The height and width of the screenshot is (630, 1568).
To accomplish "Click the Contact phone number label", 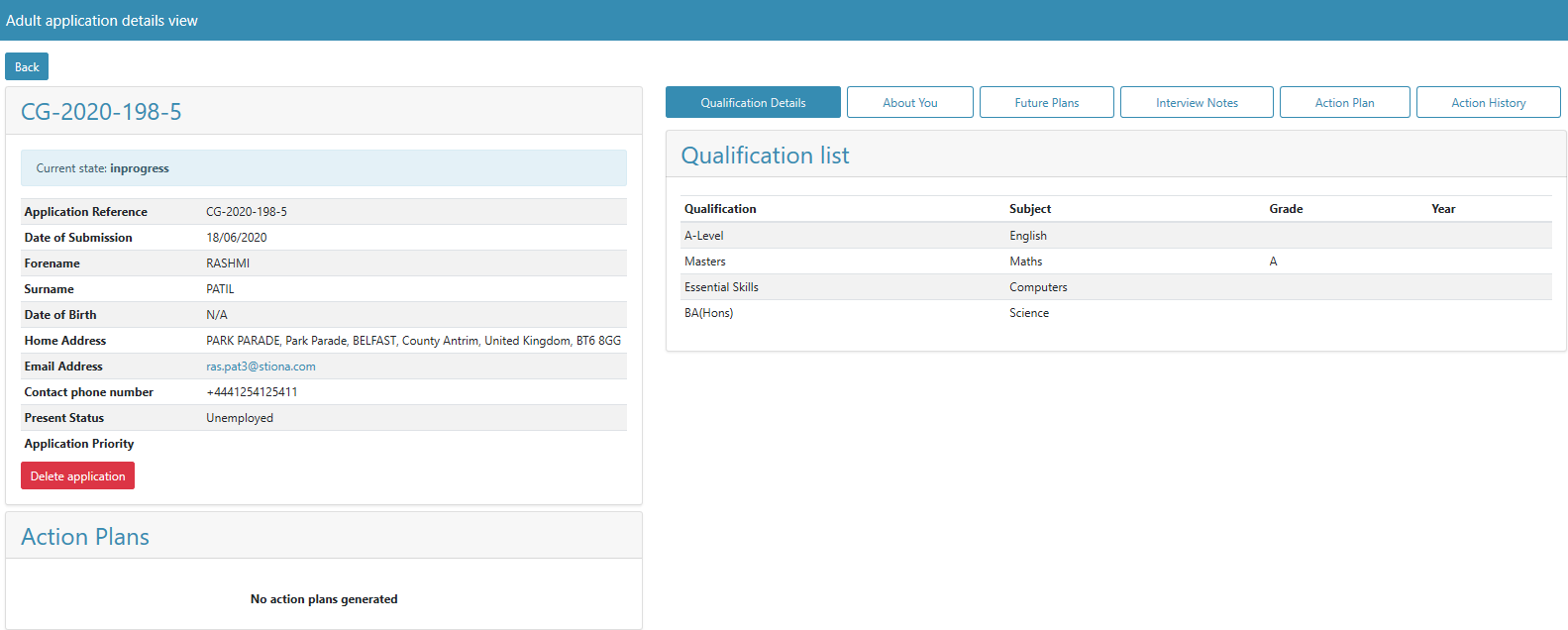I will [x=89, y=392].
